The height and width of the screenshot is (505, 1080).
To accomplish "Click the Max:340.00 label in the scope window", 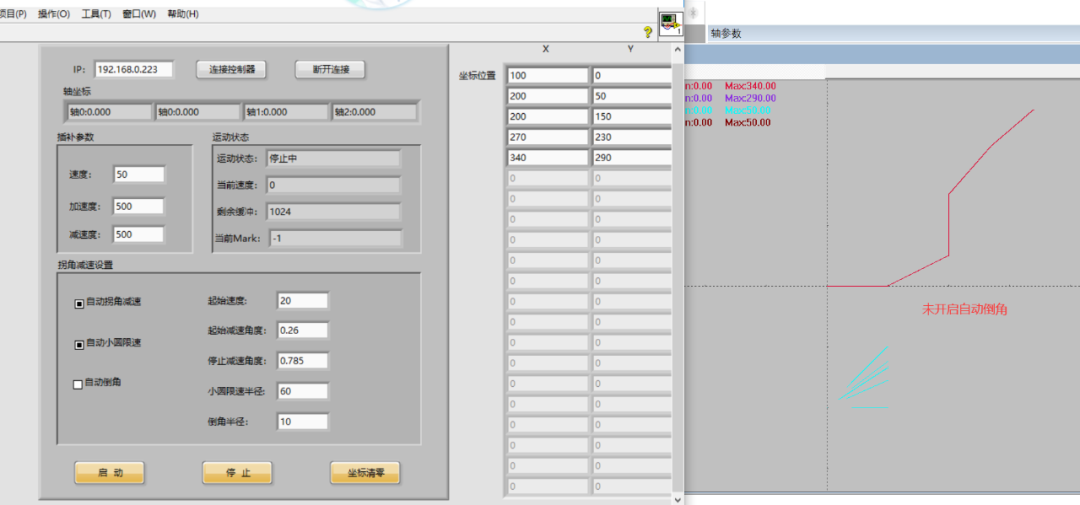I will [750, 86].
